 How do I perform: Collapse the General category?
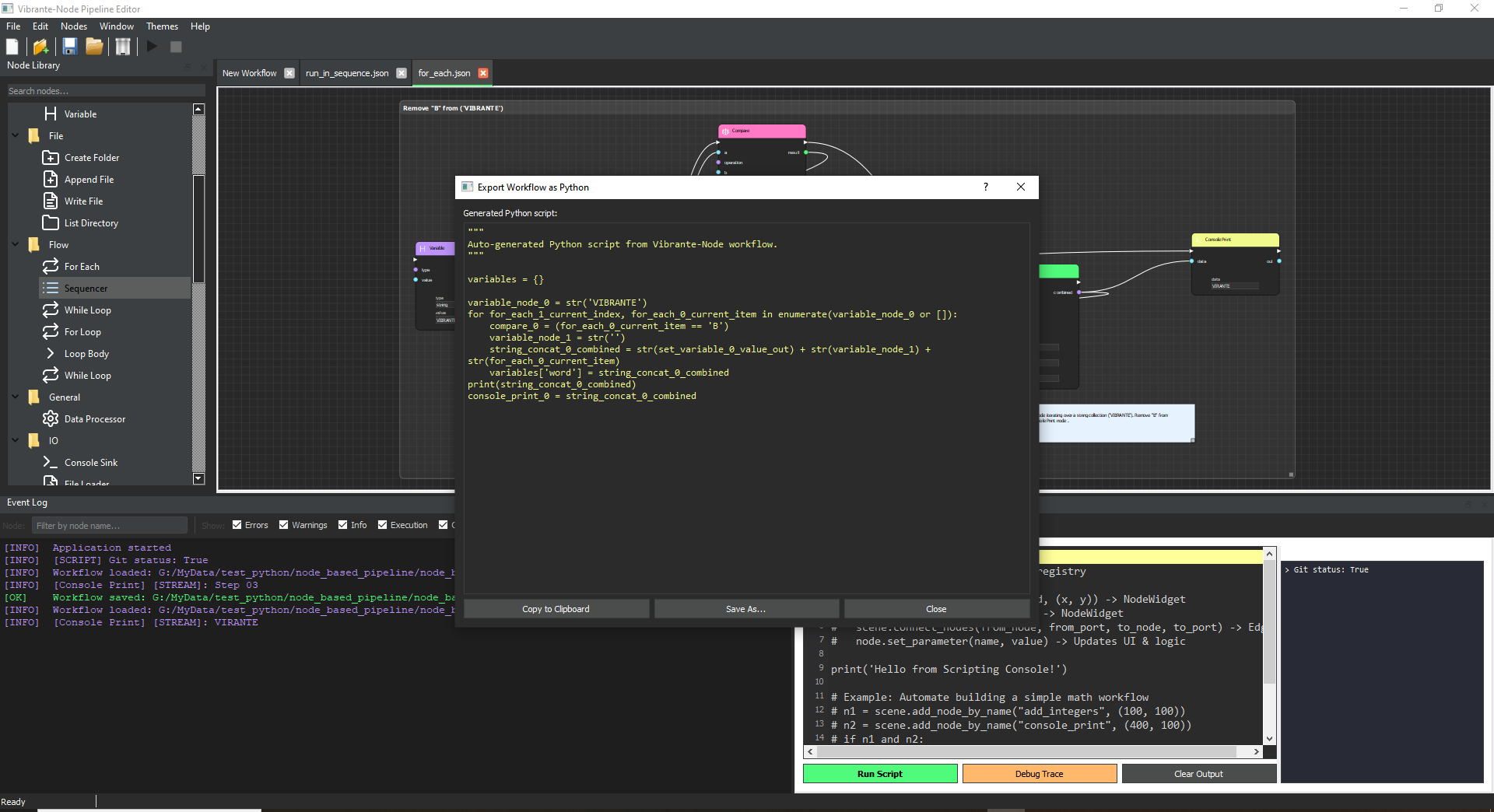coord(16,397)
